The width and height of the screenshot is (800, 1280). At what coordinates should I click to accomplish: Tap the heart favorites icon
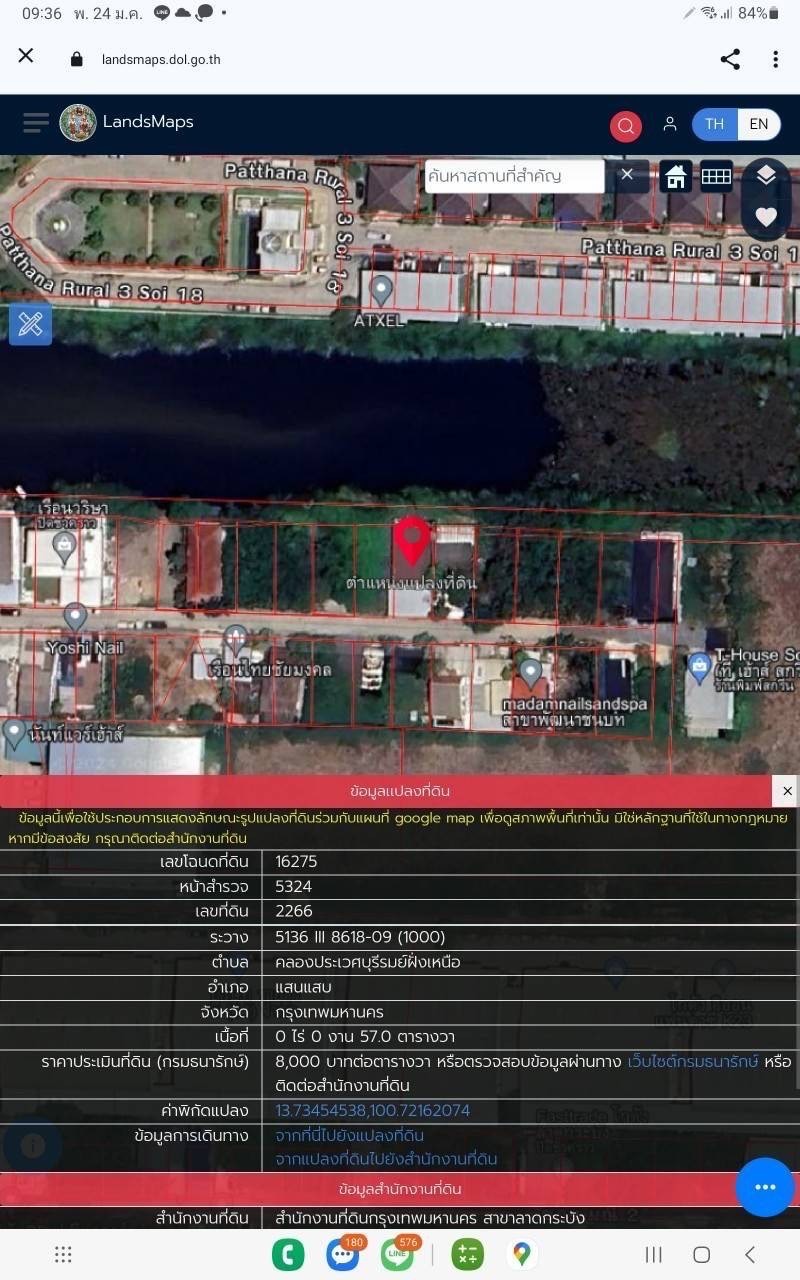(x=766, y=217)
